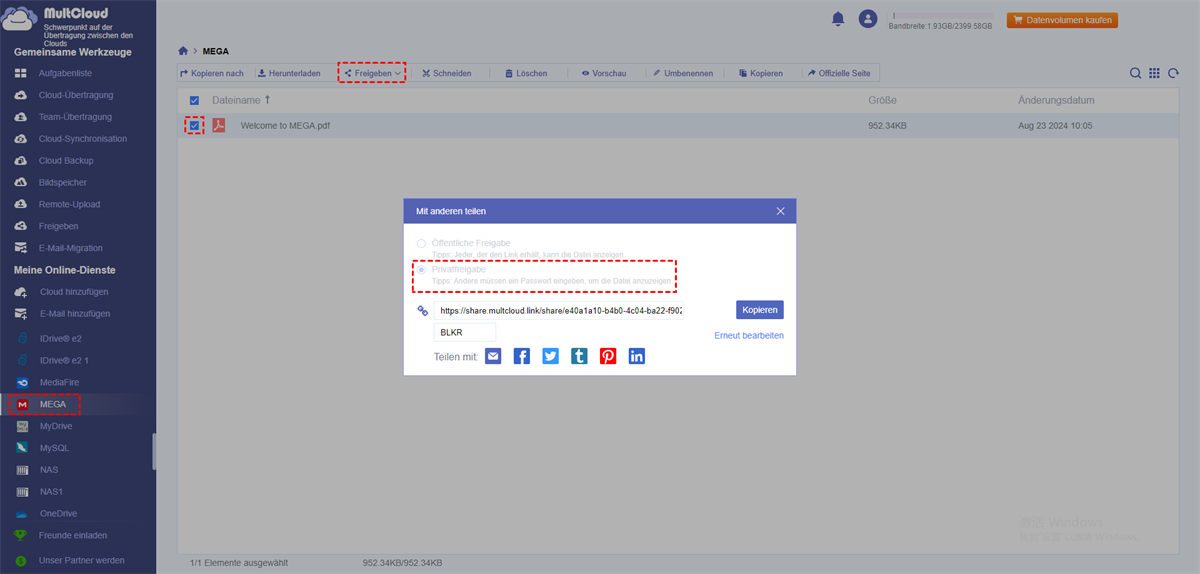Image resolution: width=1200 pixels, height=574 pixels.
Task: Click the bandwidth usage progress bar
Action: (x=940, y=15)
